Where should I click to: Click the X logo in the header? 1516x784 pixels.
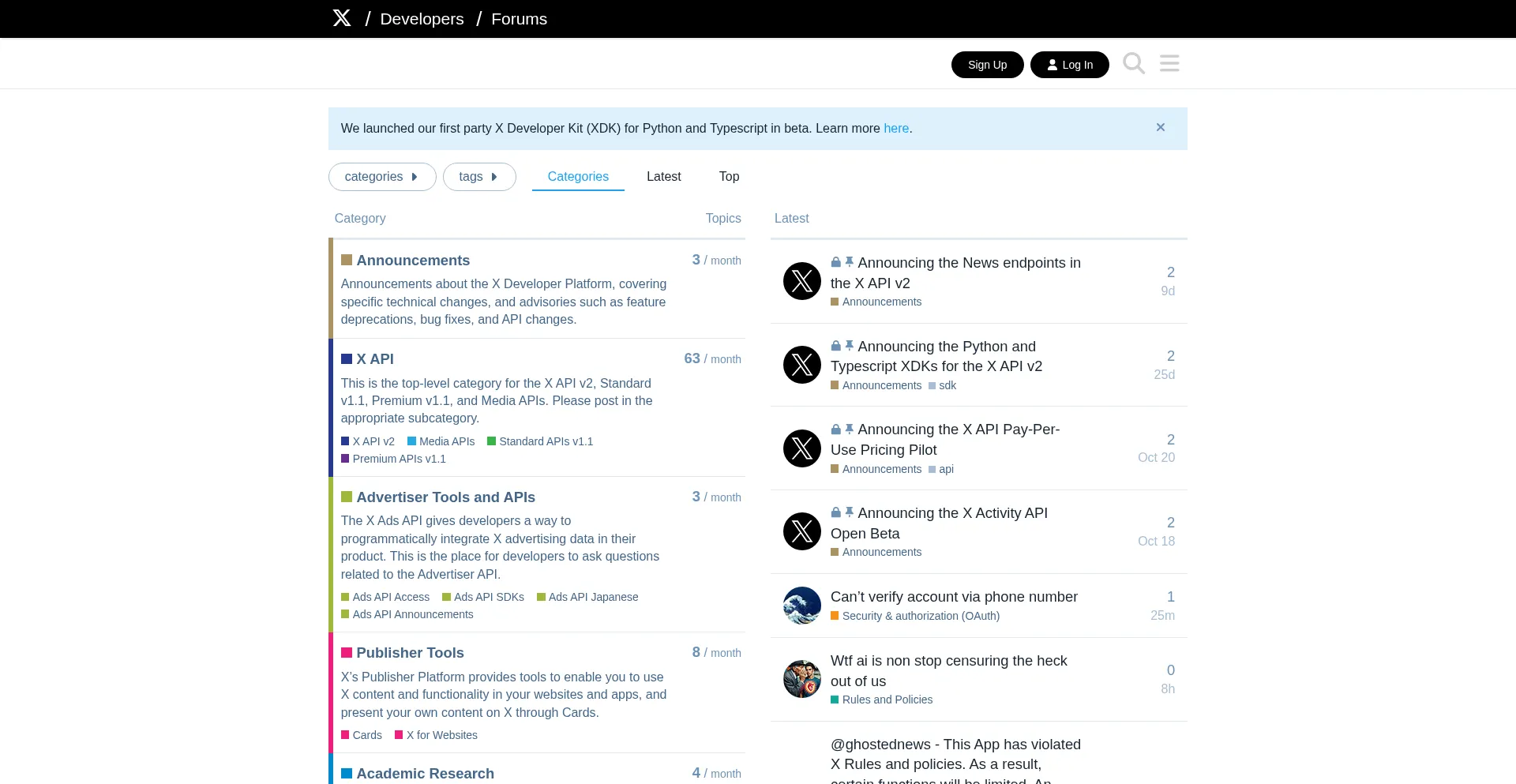tap(342, 18)
